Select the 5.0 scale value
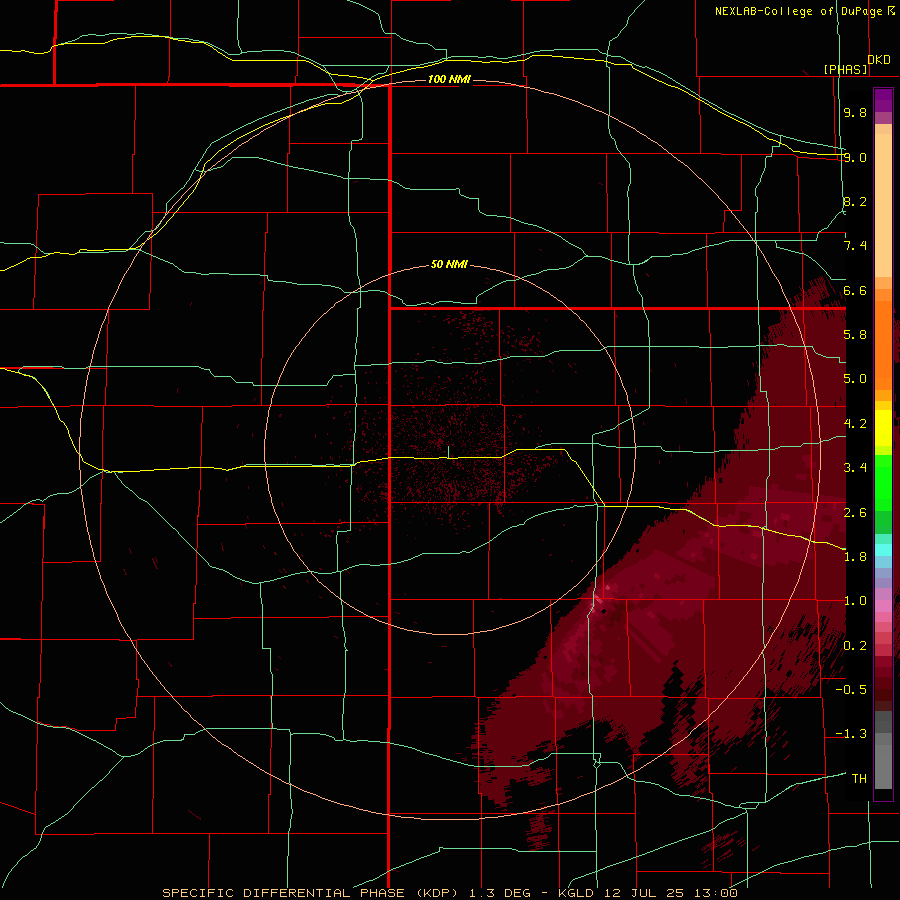Image resolution: width=900 pixels, height=900 pixels. pyautogui.click(x=855, y=379)
